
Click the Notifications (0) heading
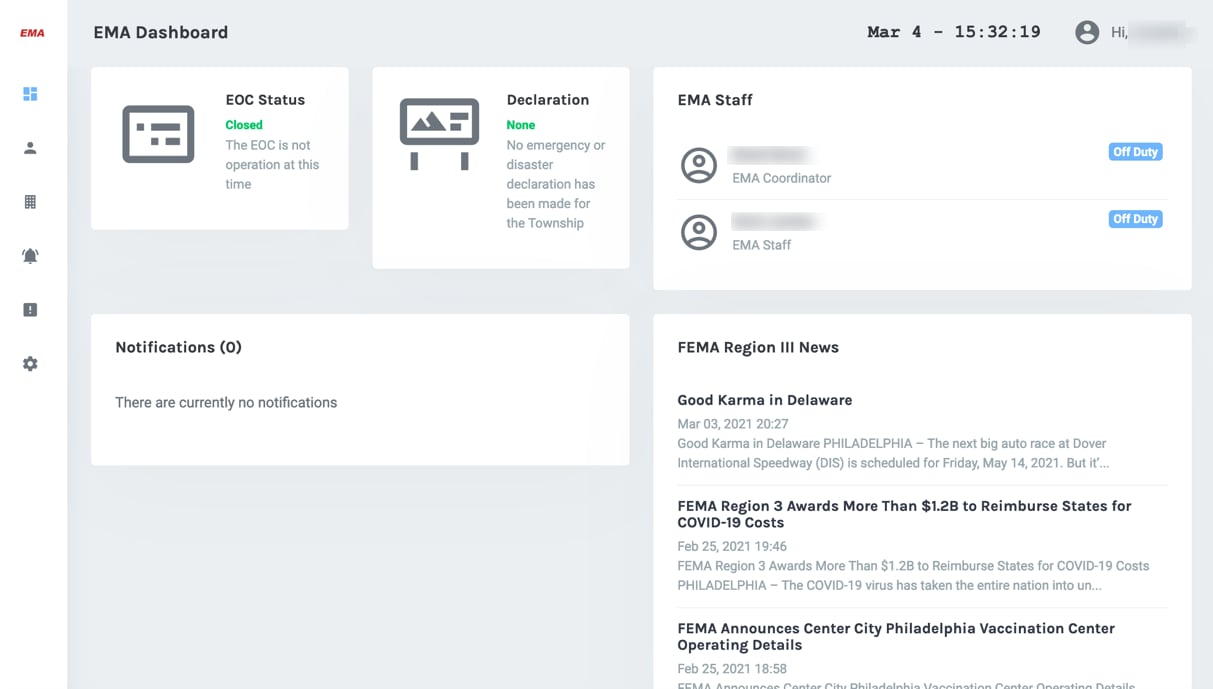click(x=178, y=347)
